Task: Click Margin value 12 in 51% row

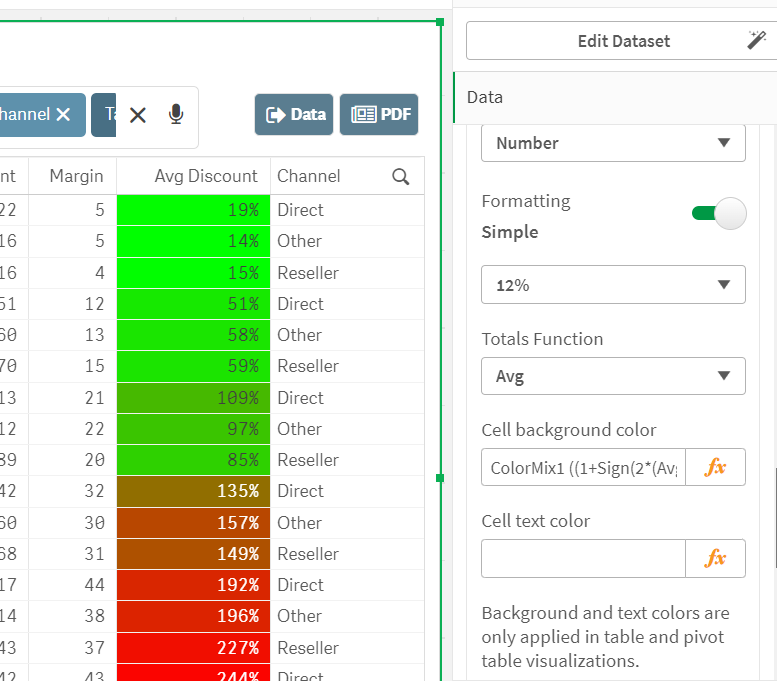Action: 95,304
